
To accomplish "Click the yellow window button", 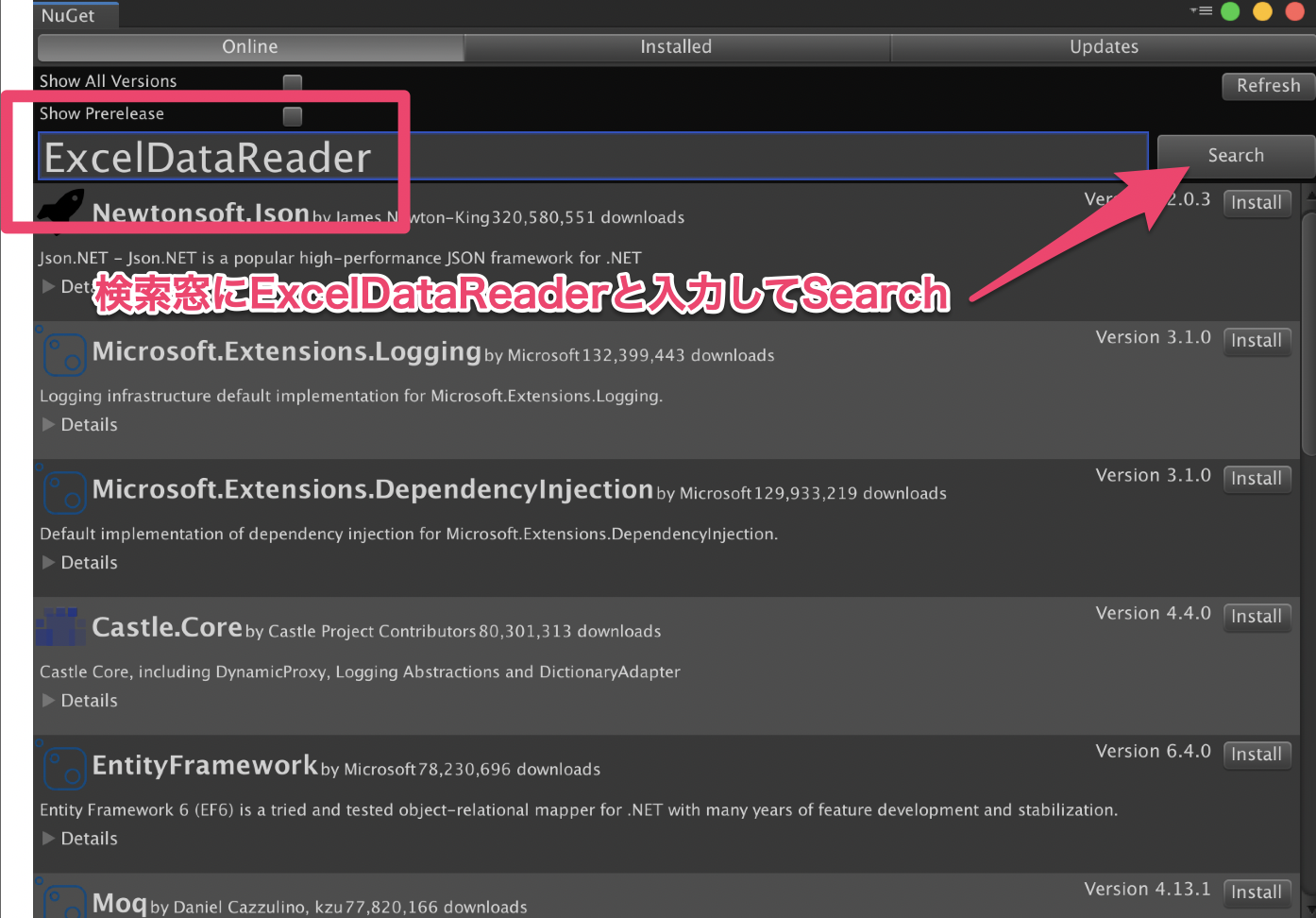I will coord(1262,11).
